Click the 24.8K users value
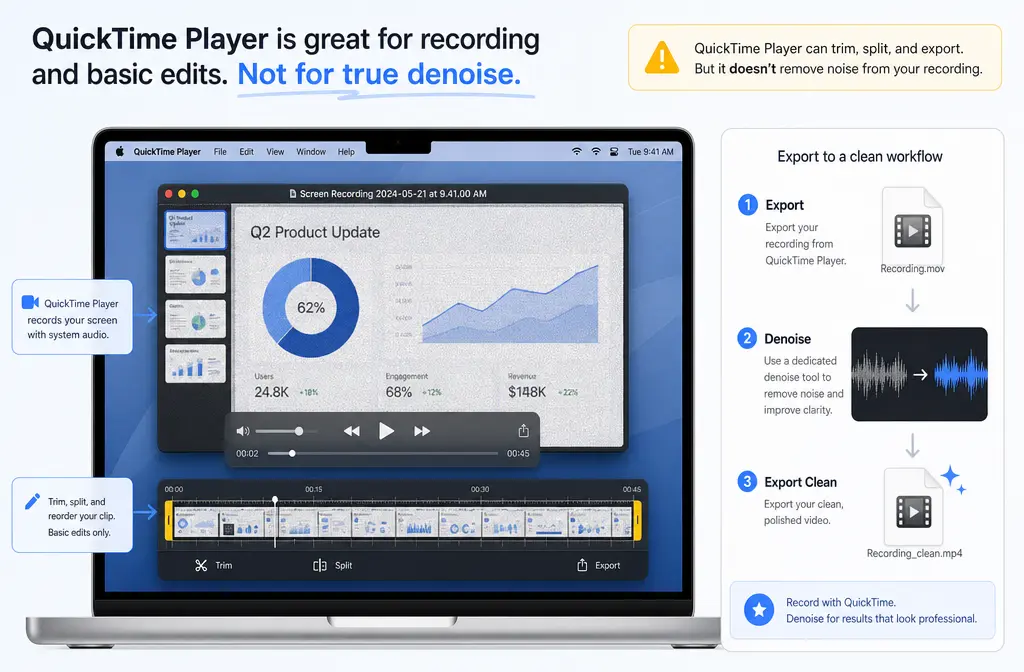This screenshot has width=1024, height=672. pos(272,392)
